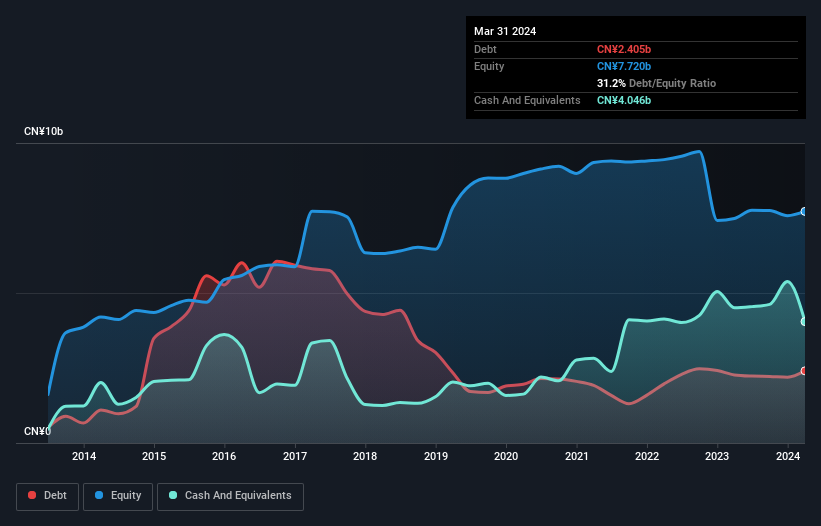
Task: Click the 2020 x-axis label
Action: coord(506,456)
